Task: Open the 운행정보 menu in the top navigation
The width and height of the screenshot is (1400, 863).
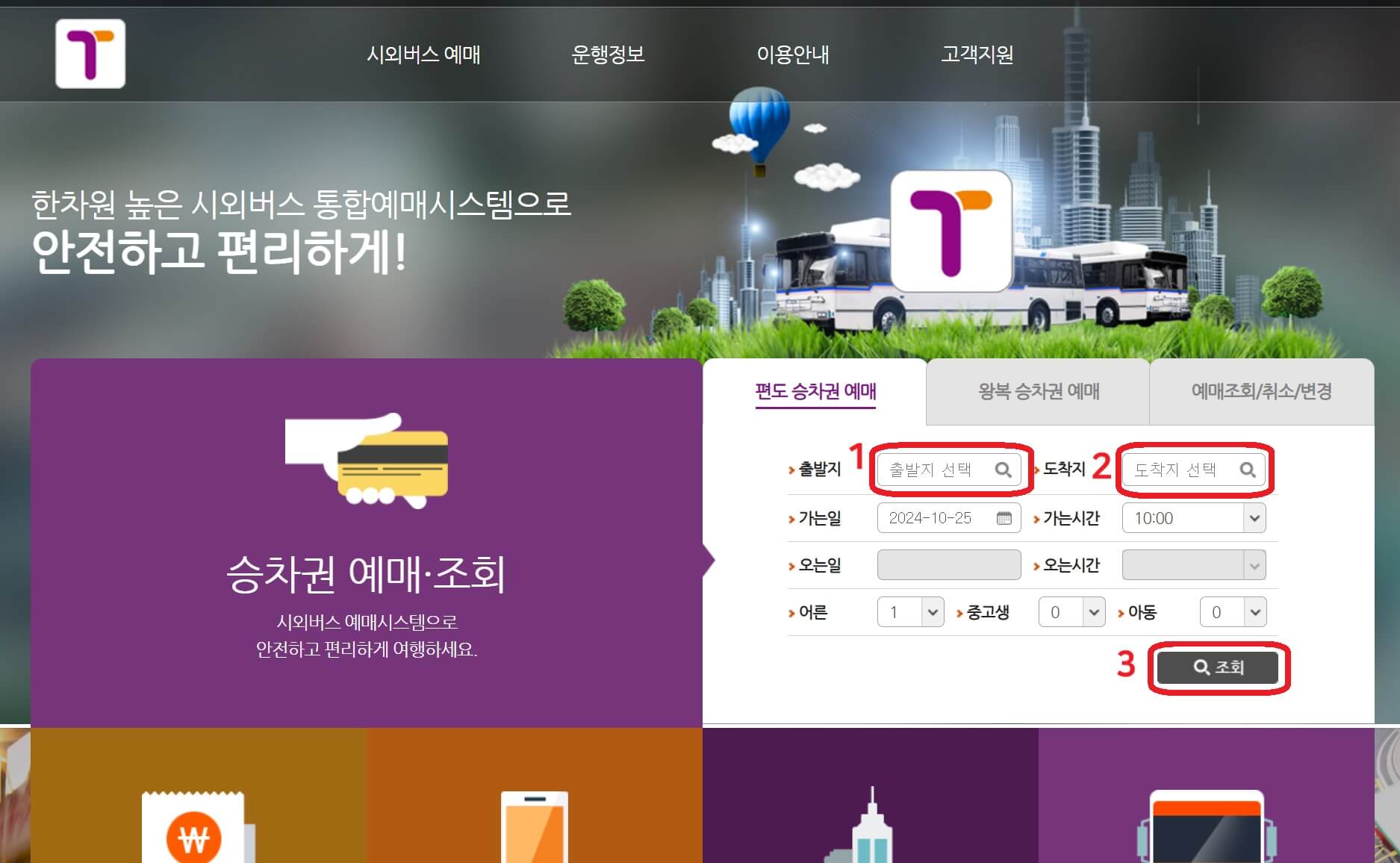Action: (609, 54)
